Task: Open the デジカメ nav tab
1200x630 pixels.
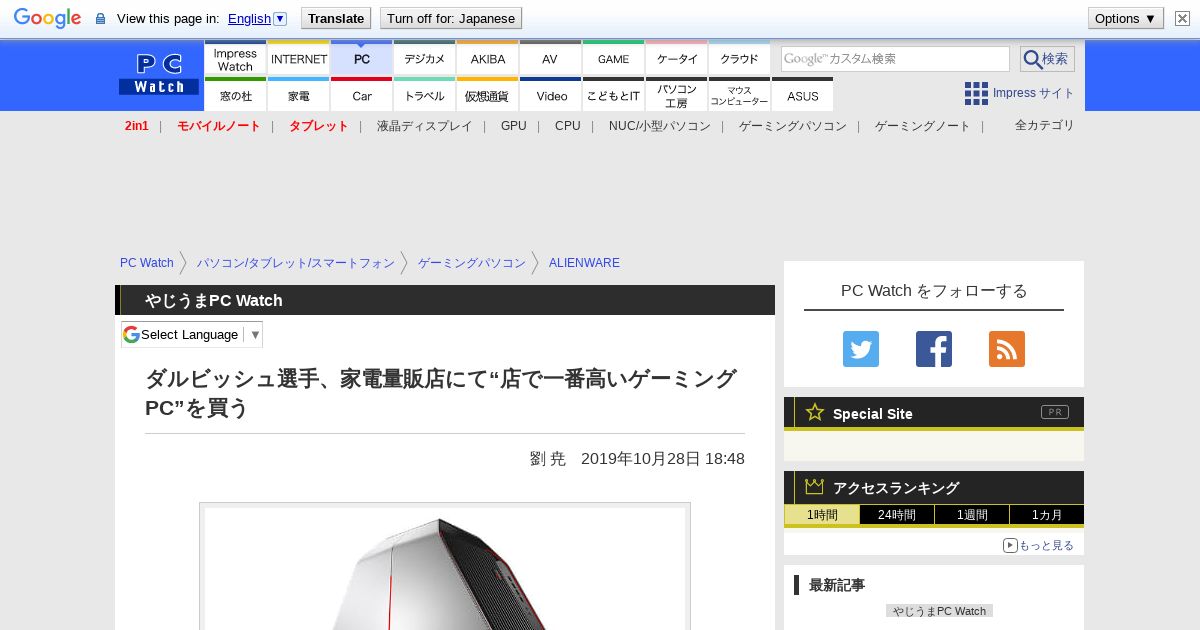Action: [425, 59]
